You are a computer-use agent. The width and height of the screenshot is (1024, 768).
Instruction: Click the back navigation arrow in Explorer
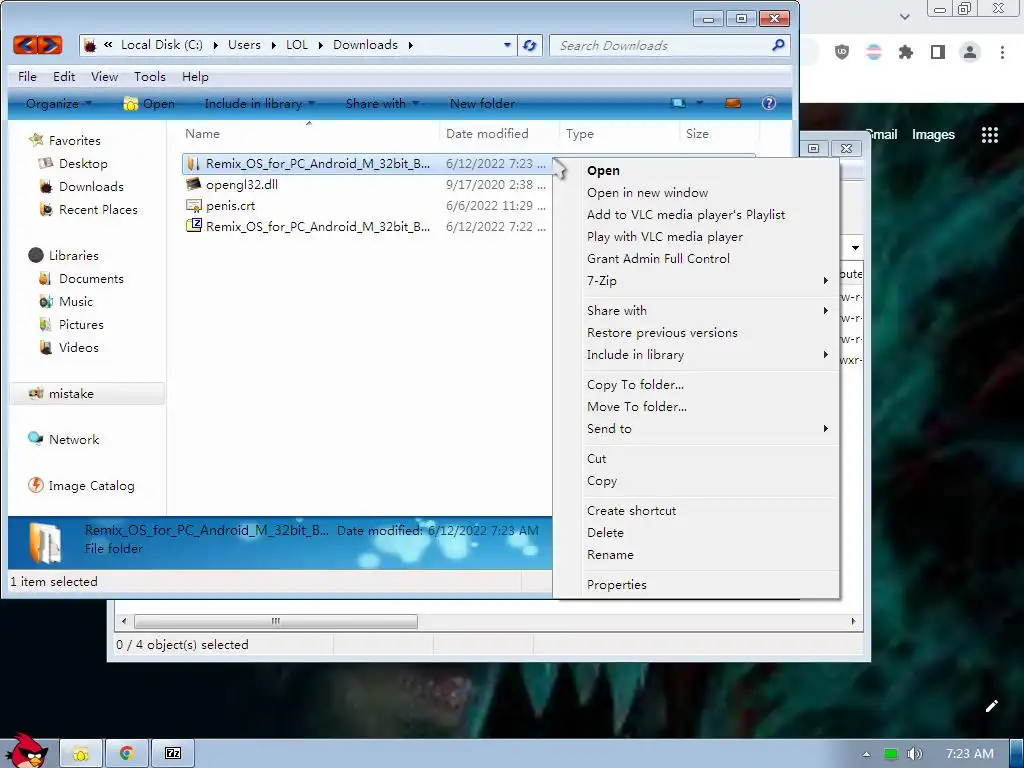pos(25,44)
